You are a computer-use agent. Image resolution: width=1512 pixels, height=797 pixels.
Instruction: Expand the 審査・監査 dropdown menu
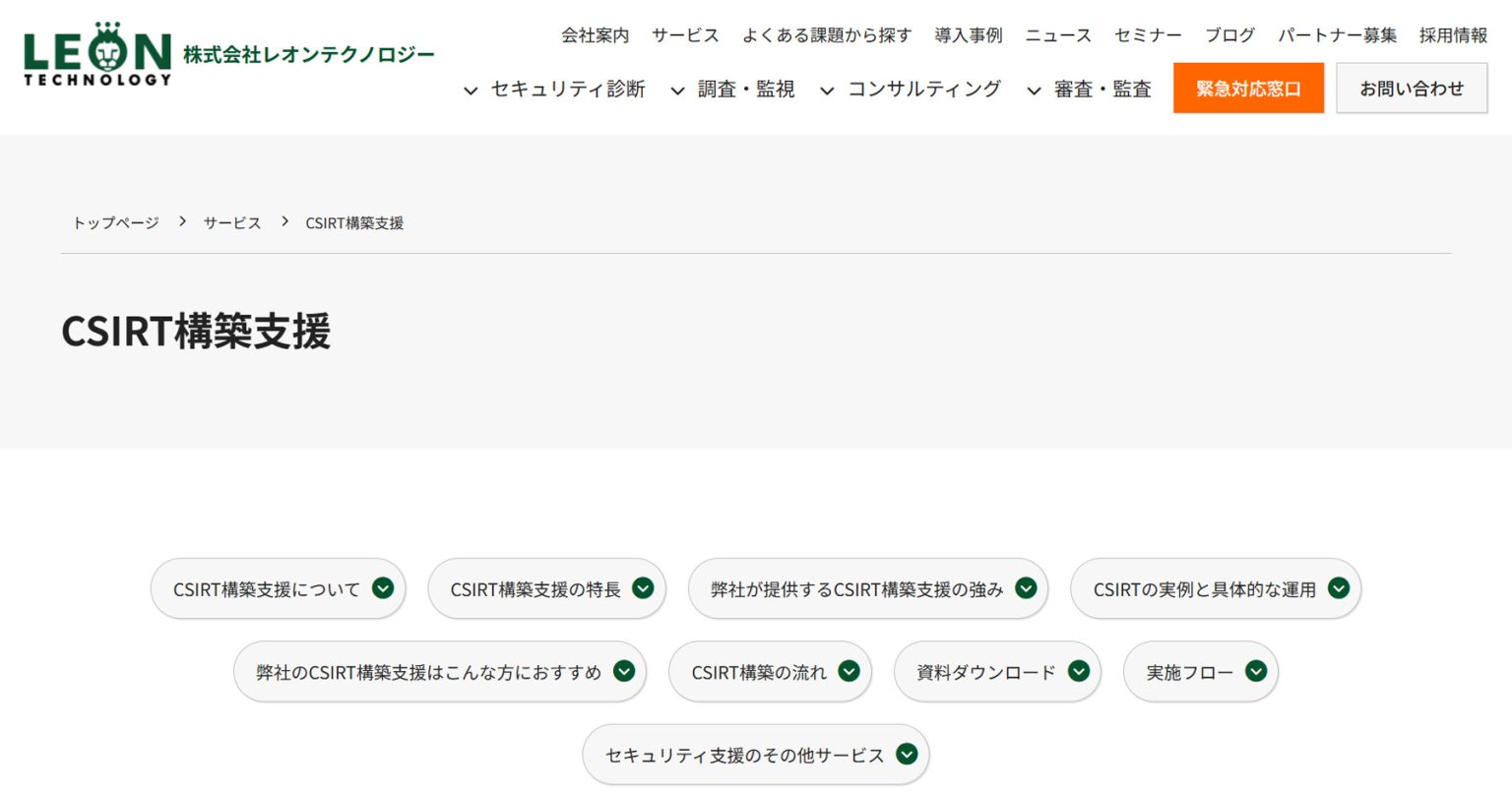[x=1100, y=89]
